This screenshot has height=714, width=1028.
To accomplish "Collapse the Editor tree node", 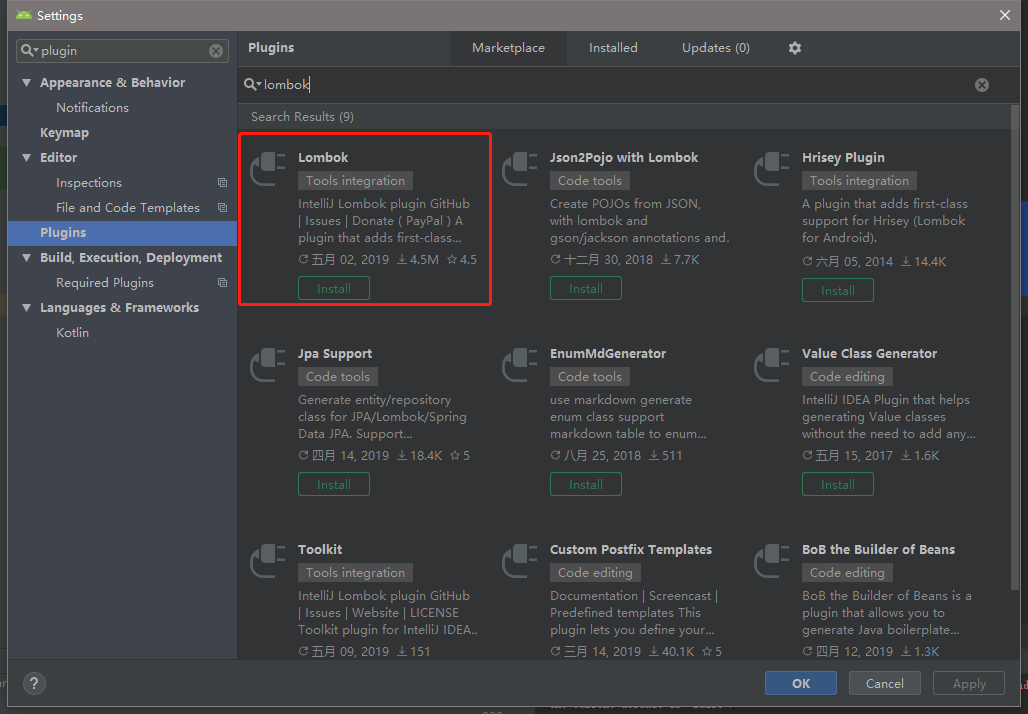I will tap(26, 157).
